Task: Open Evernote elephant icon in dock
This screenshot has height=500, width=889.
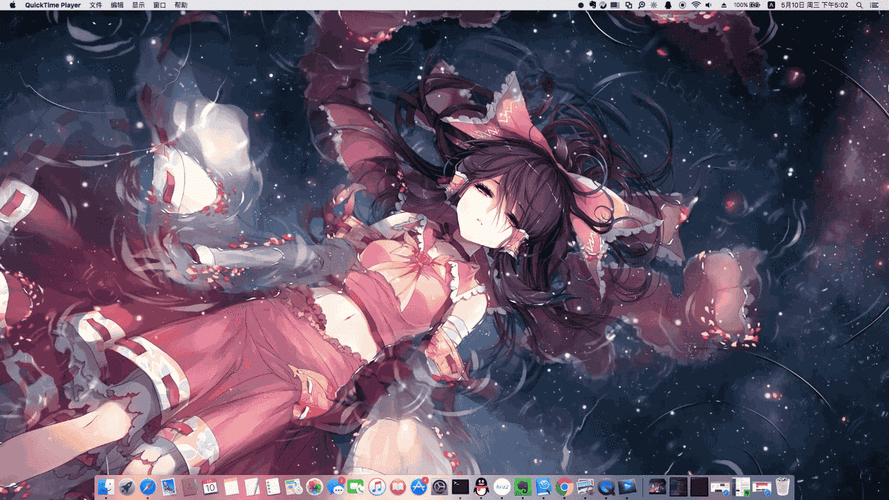Action: [523, 487]
